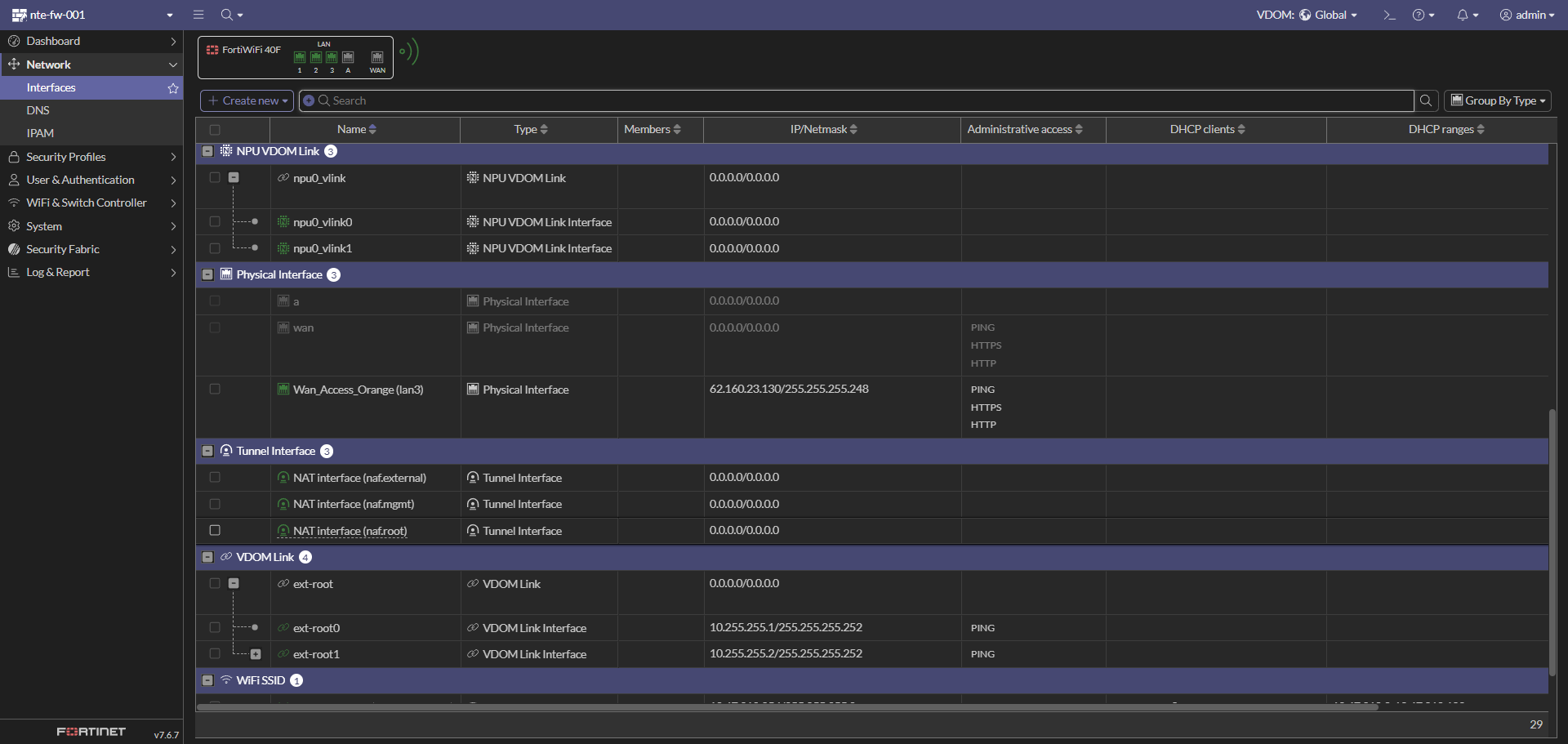Screen dimensions: 1568x744
Task: Collapse the Physical Interface group
Action: (x=207, y=274)
